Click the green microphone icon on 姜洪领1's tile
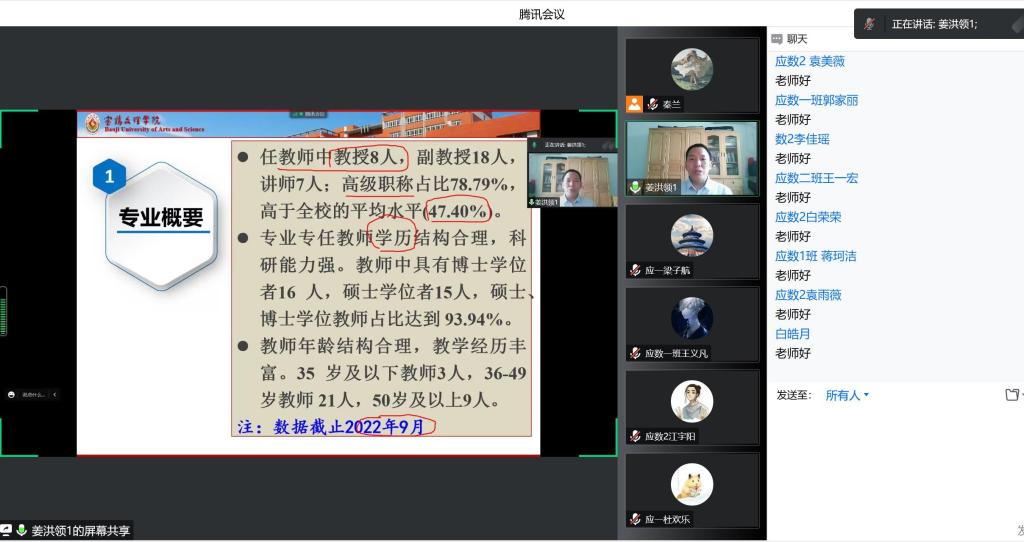Viewport: 1024px width, 542px height. click(x=634, y=187)
